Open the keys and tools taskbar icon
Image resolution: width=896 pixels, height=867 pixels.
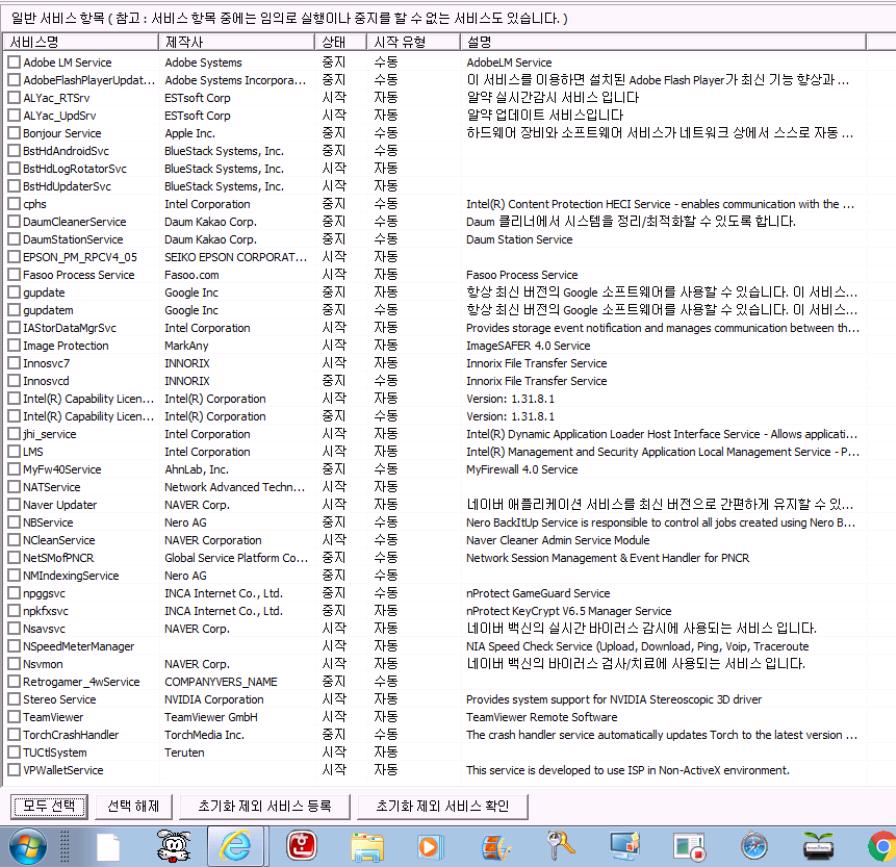point(558,844)
